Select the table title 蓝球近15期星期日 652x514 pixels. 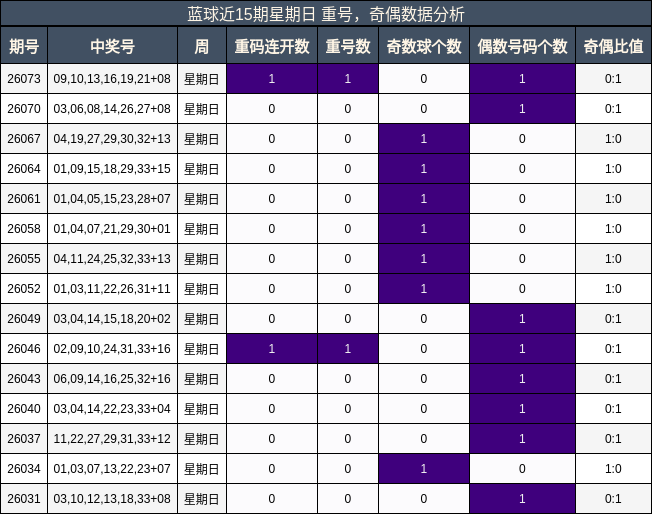252,15
